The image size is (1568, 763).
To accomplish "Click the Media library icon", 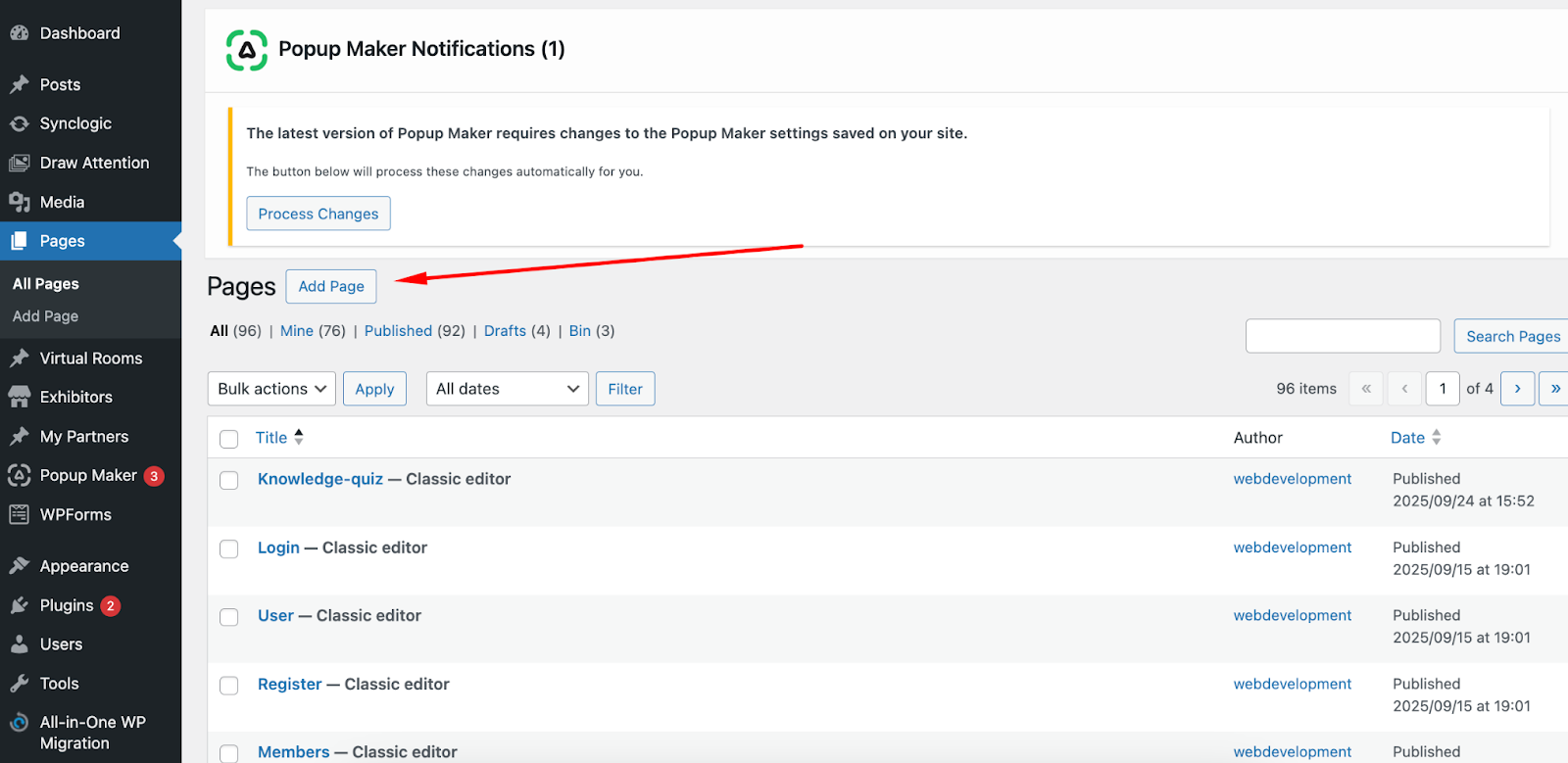I will coord(20,202).
